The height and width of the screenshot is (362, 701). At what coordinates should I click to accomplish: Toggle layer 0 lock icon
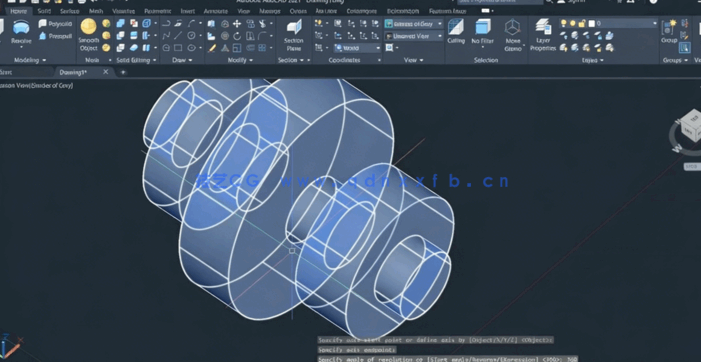pos(582,23)
